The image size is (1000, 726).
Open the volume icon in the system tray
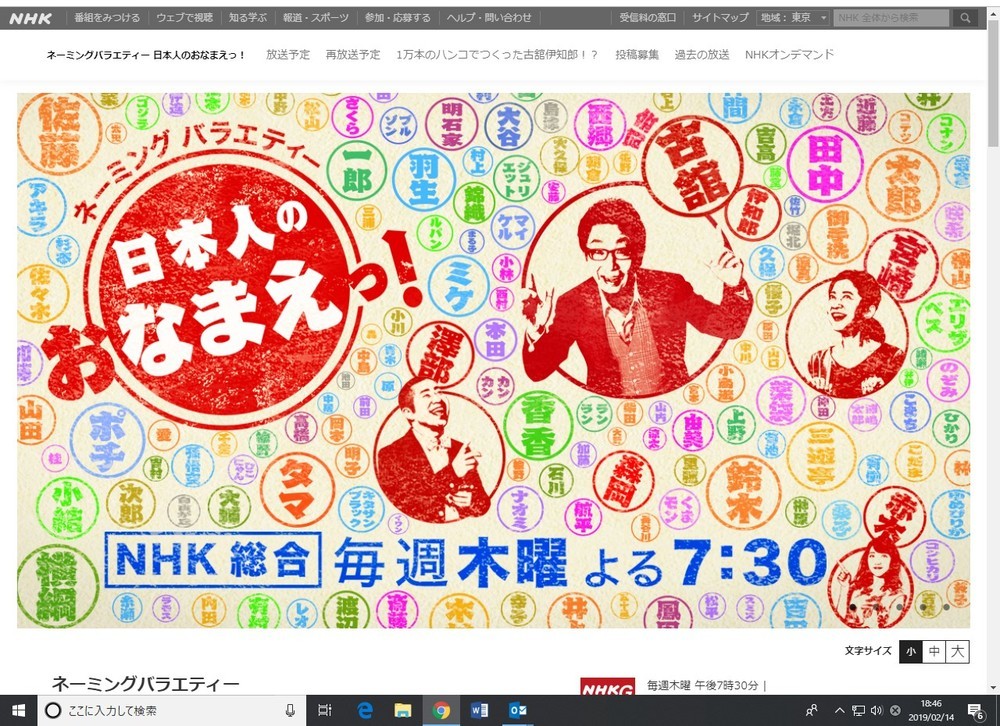pyautogui.click(x=877, y=710)
